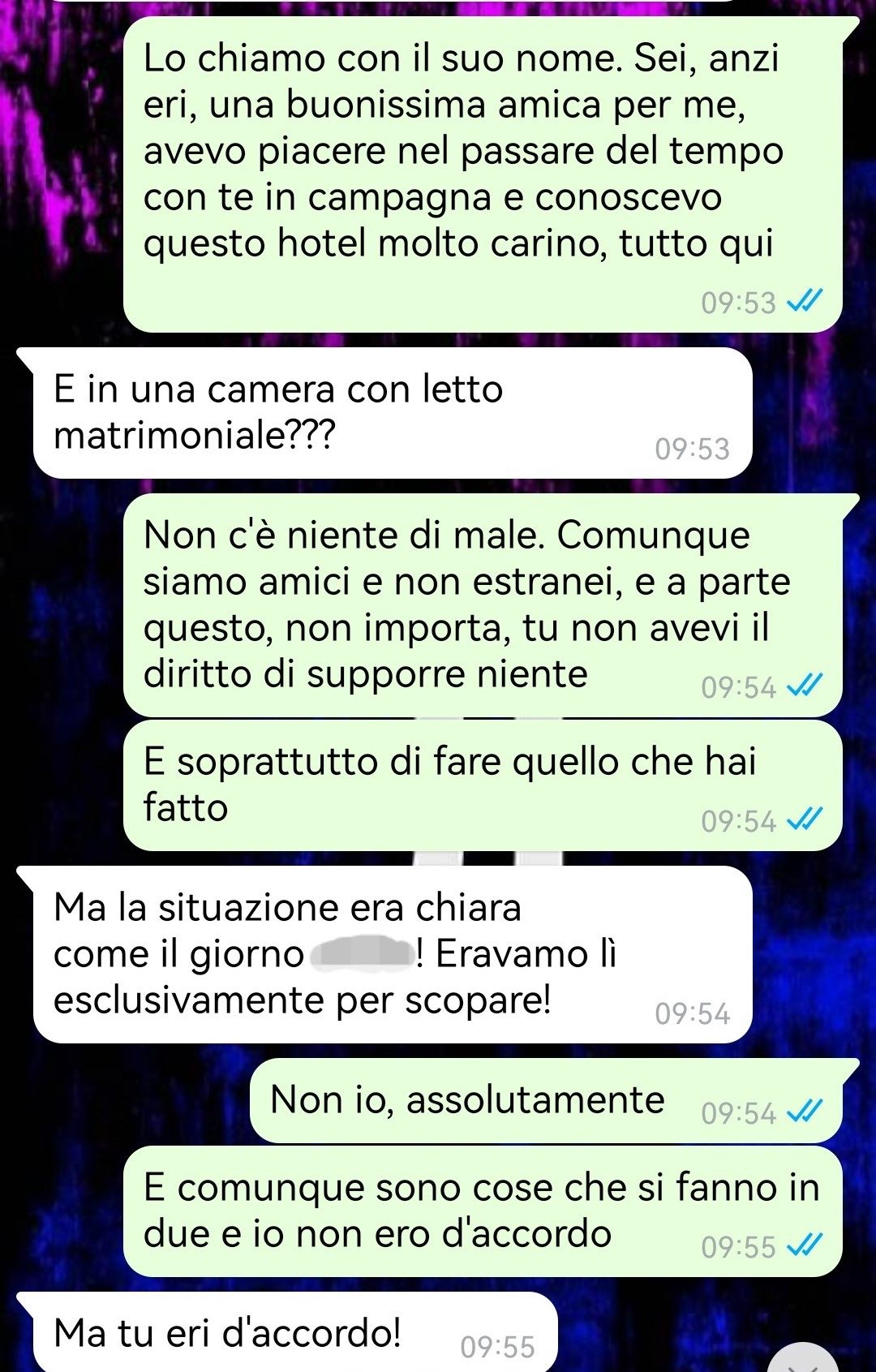The image size is (876, 1372).
Task: Tap message 'Non c'è niente di male. Comunque'
Action: pos(483,605)
